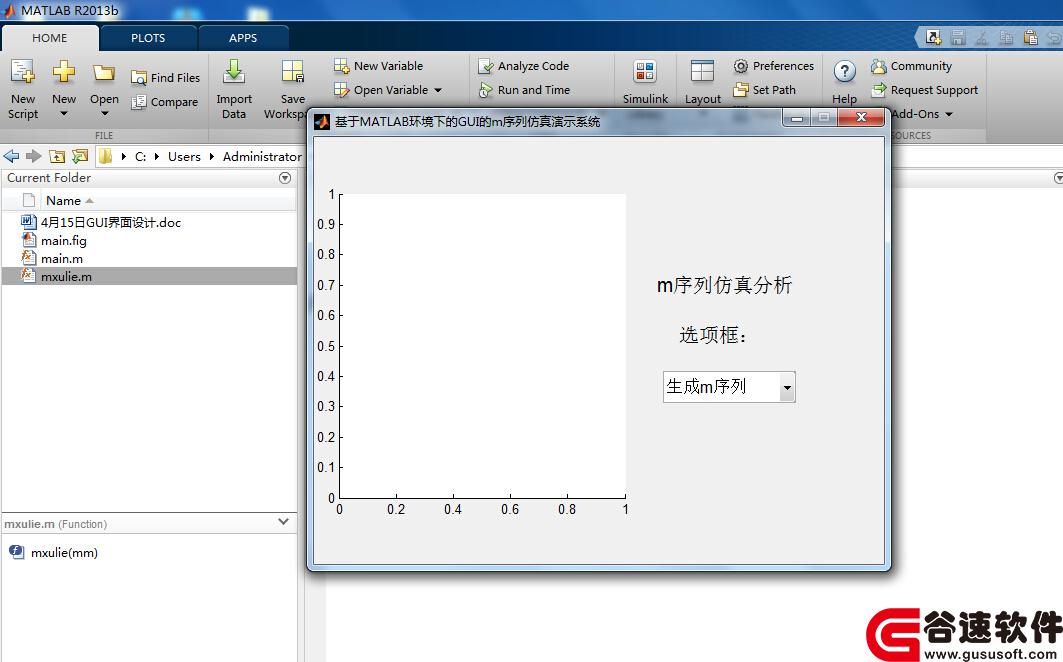The width and height of the screenshot is (1063, 662).
Task: Click the New Script icon
Action: (22, 71)
